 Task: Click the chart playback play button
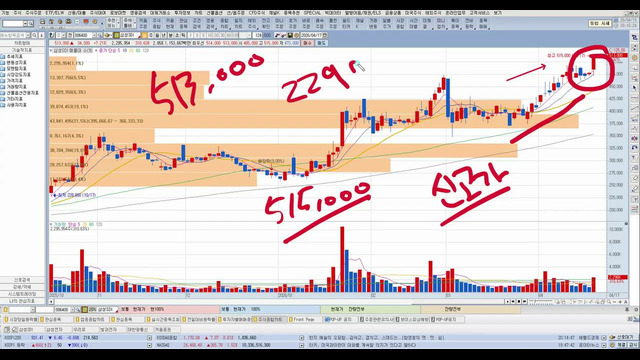coord(507,302)
